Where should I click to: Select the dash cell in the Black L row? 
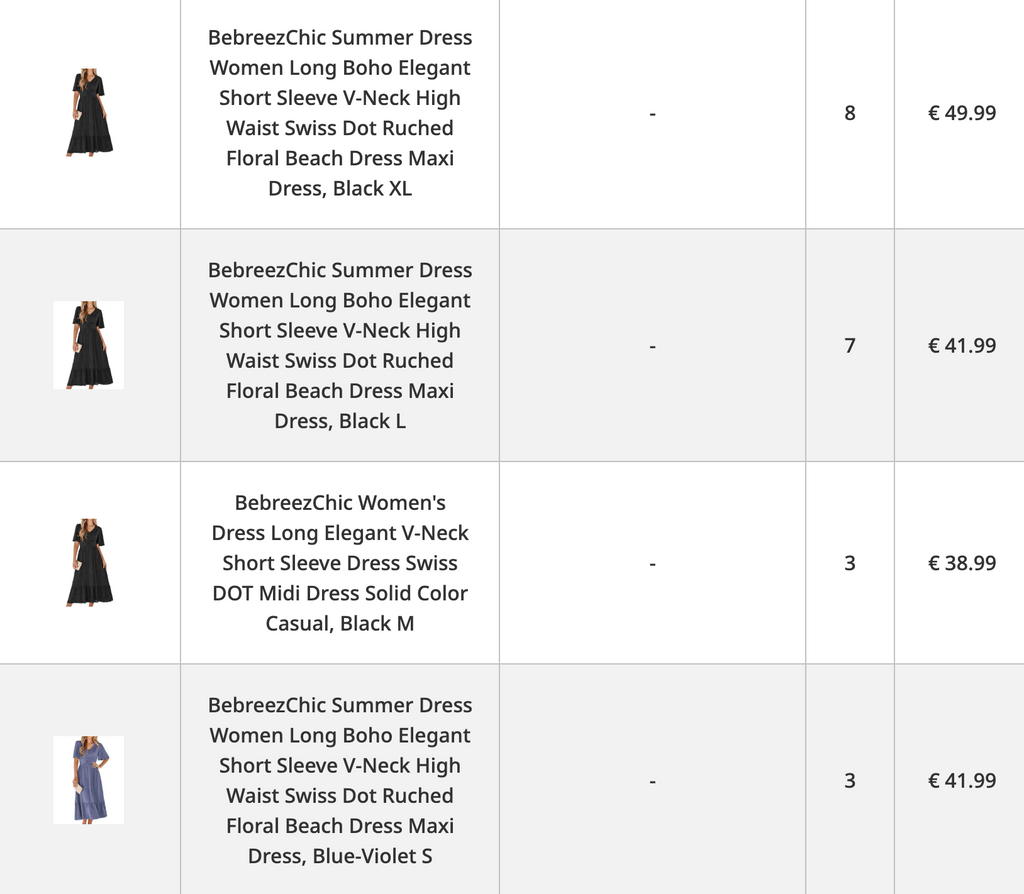click(652, 345)
